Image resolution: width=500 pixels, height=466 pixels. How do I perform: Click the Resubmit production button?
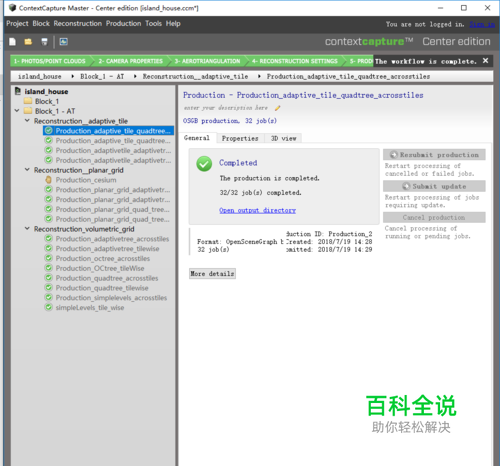pos(434,155)
